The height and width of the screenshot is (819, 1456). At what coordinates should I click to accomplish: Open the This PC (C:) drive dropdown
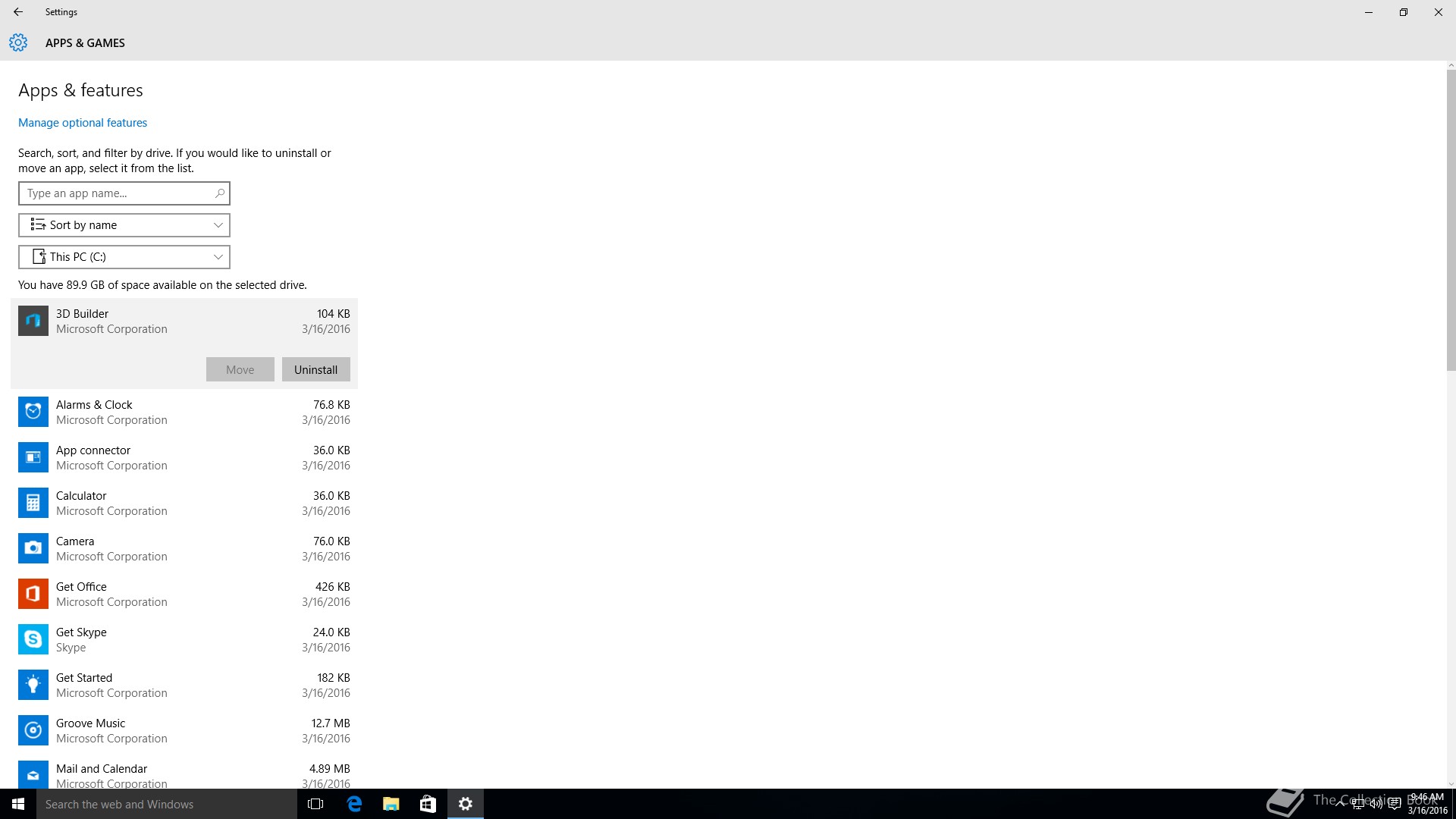(124, 257)
